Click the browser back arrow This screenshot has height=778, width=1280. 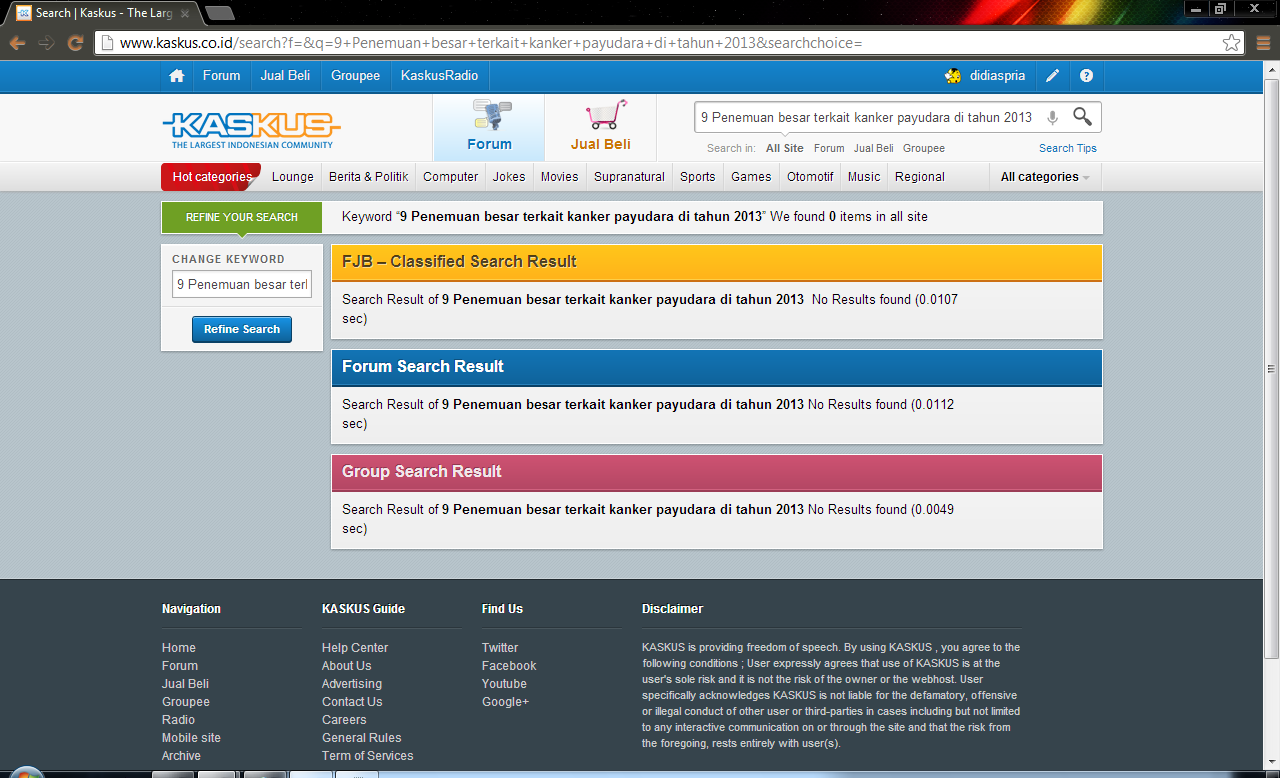click(17, 43)
